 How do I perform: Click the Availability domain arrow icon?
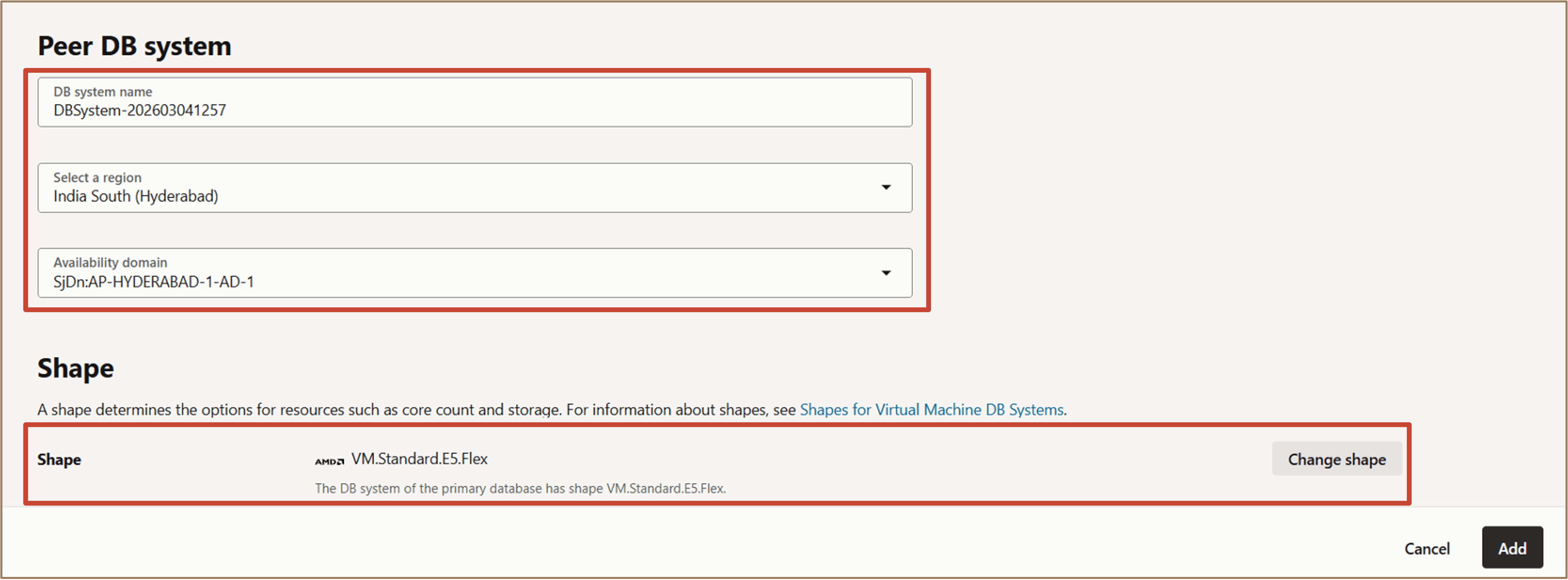click(x=886, y=273)
